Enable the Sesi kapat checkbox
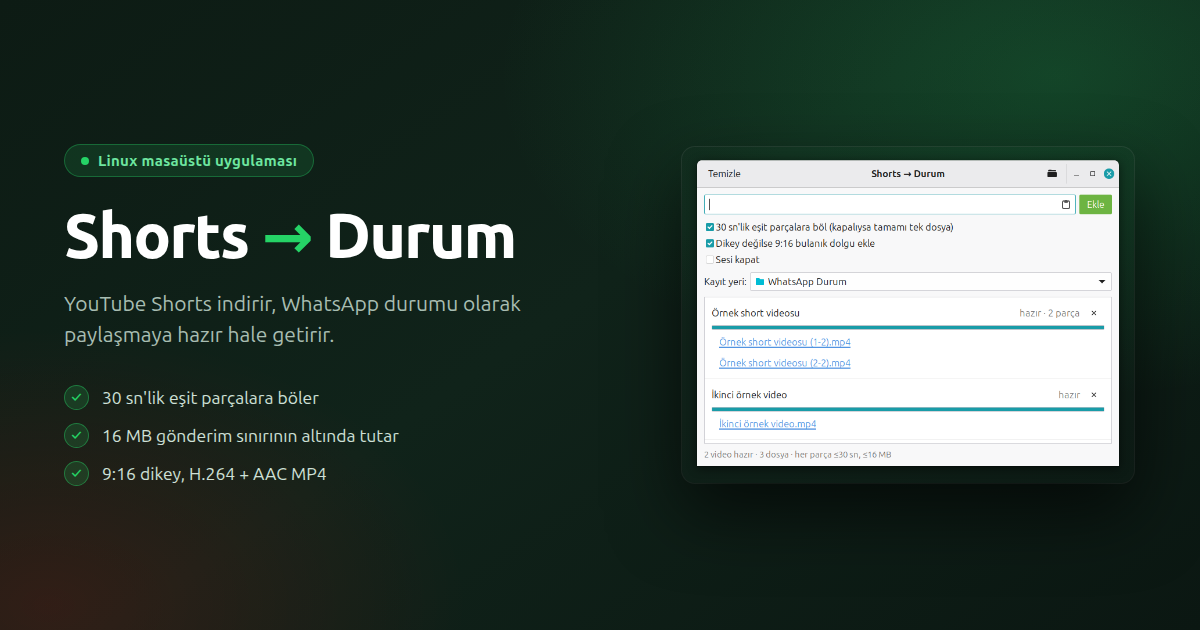The width and height of the screenshot is (1200, 630). pyautogui.click(x=710, y=259)
